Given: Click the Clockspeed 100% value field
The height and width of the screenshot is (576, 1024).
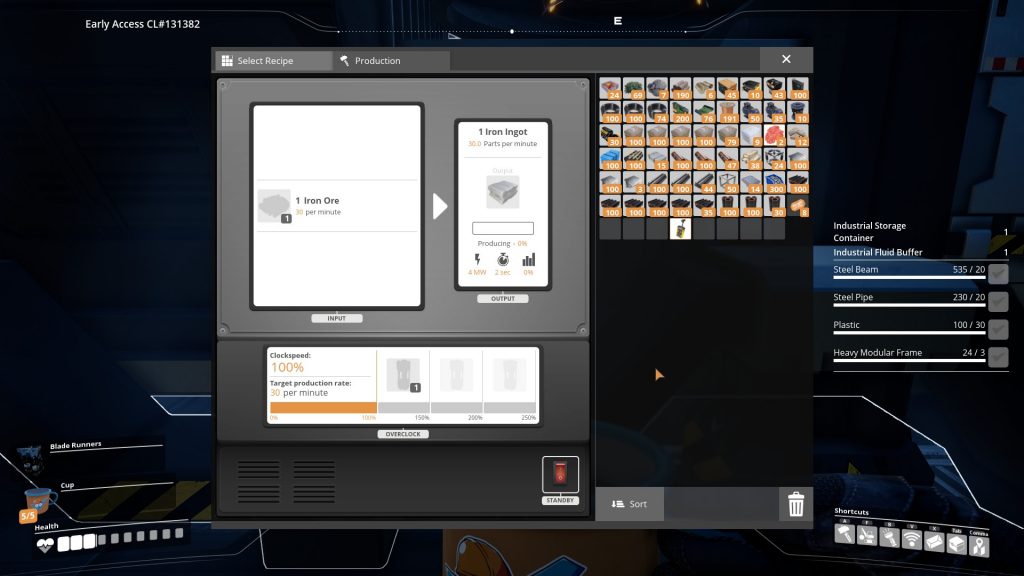Looking at the screenshot, I should [289, 368].
